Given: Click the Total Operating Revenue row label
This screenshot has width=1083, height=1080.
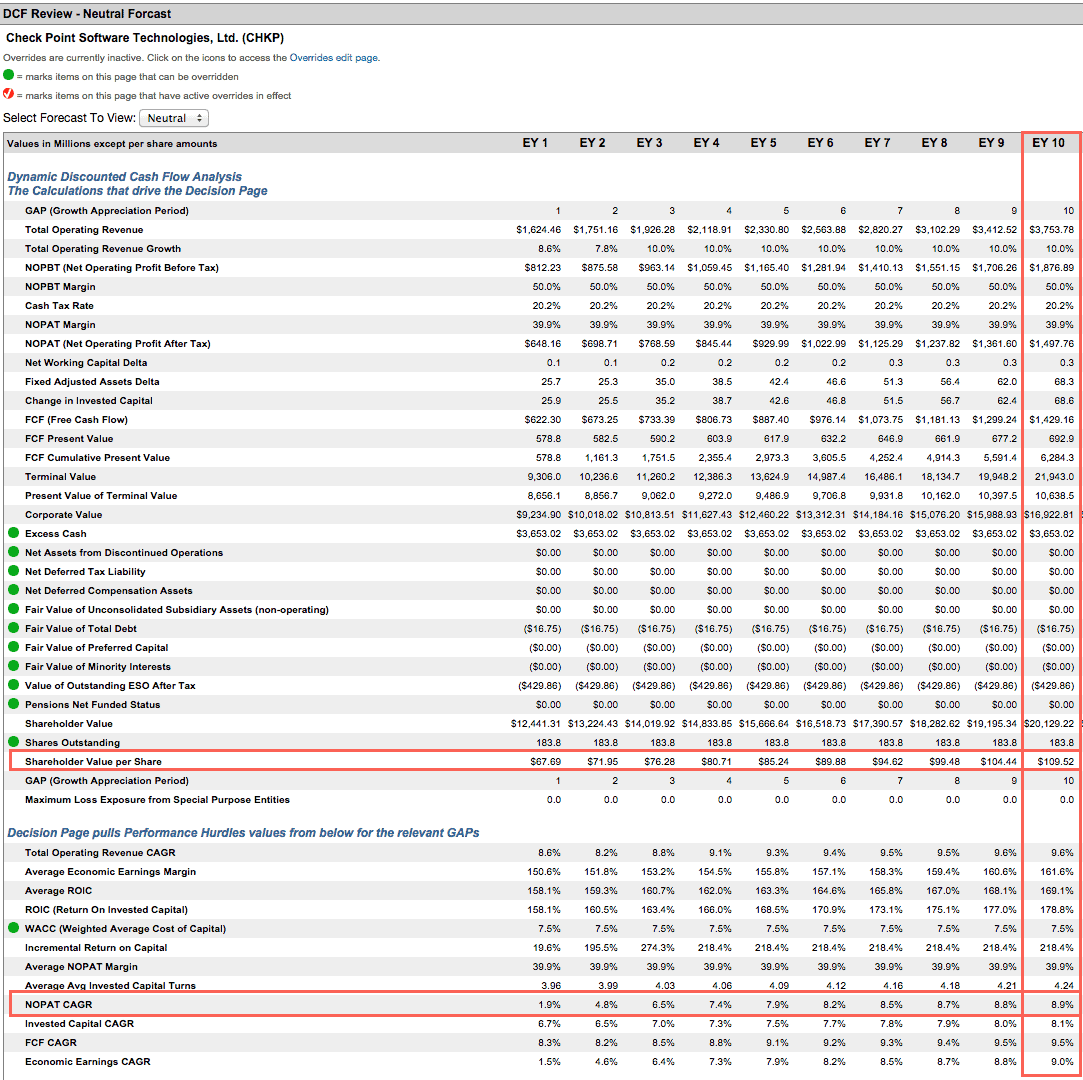Looking at the screenshot, I should point(84,230).
